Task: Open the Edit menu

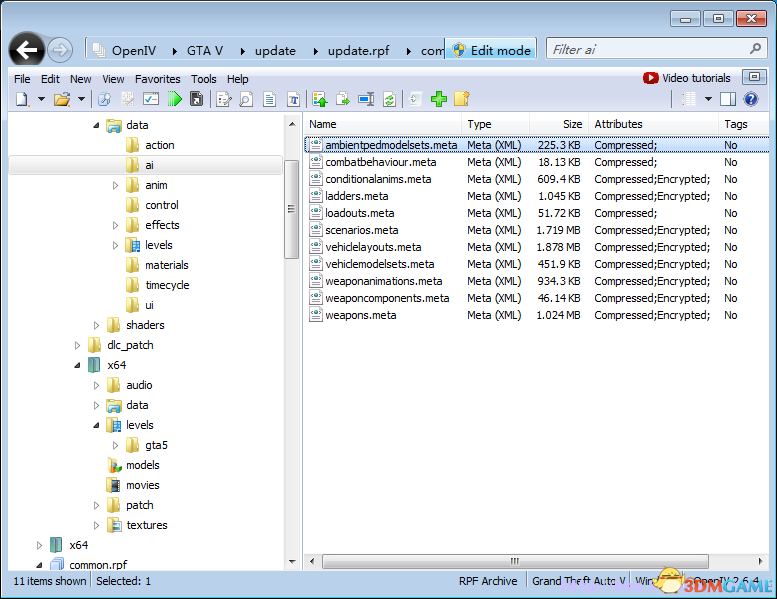Action: 50,79
